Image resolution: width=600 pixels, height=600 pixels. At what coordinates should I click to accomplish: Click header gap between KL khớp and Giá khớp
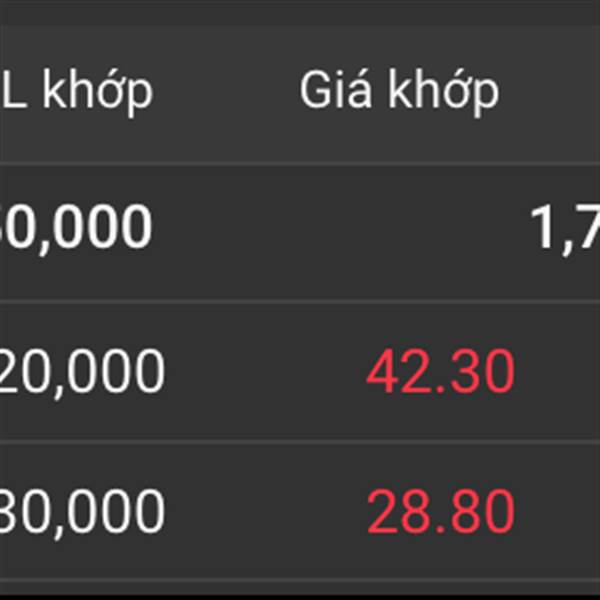tap(227, 94)
